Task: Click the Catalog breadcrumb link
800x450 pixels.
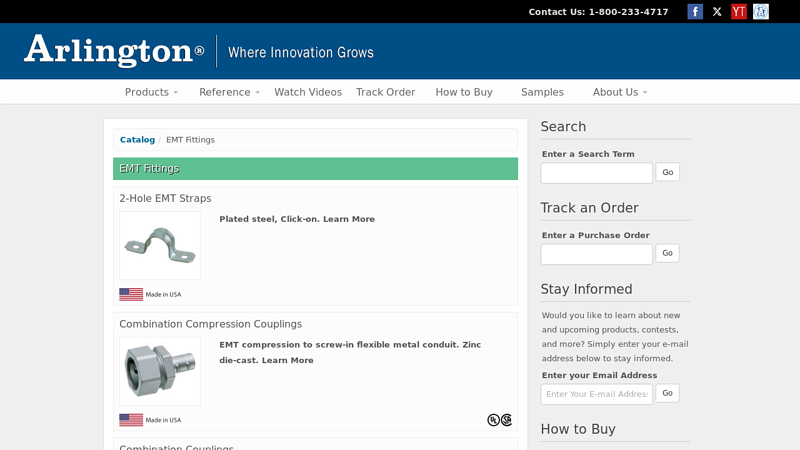Action: (137, 140)
